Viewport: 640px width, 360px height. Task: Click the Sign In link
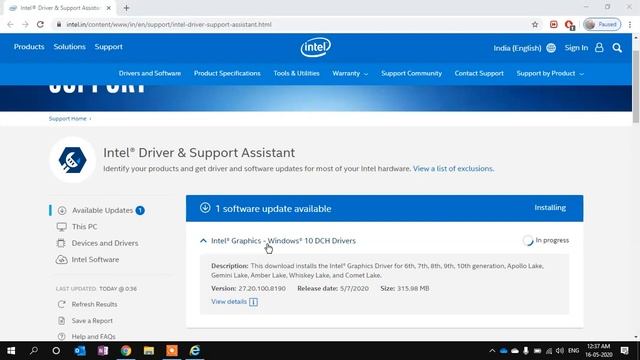tap(576, 48)
